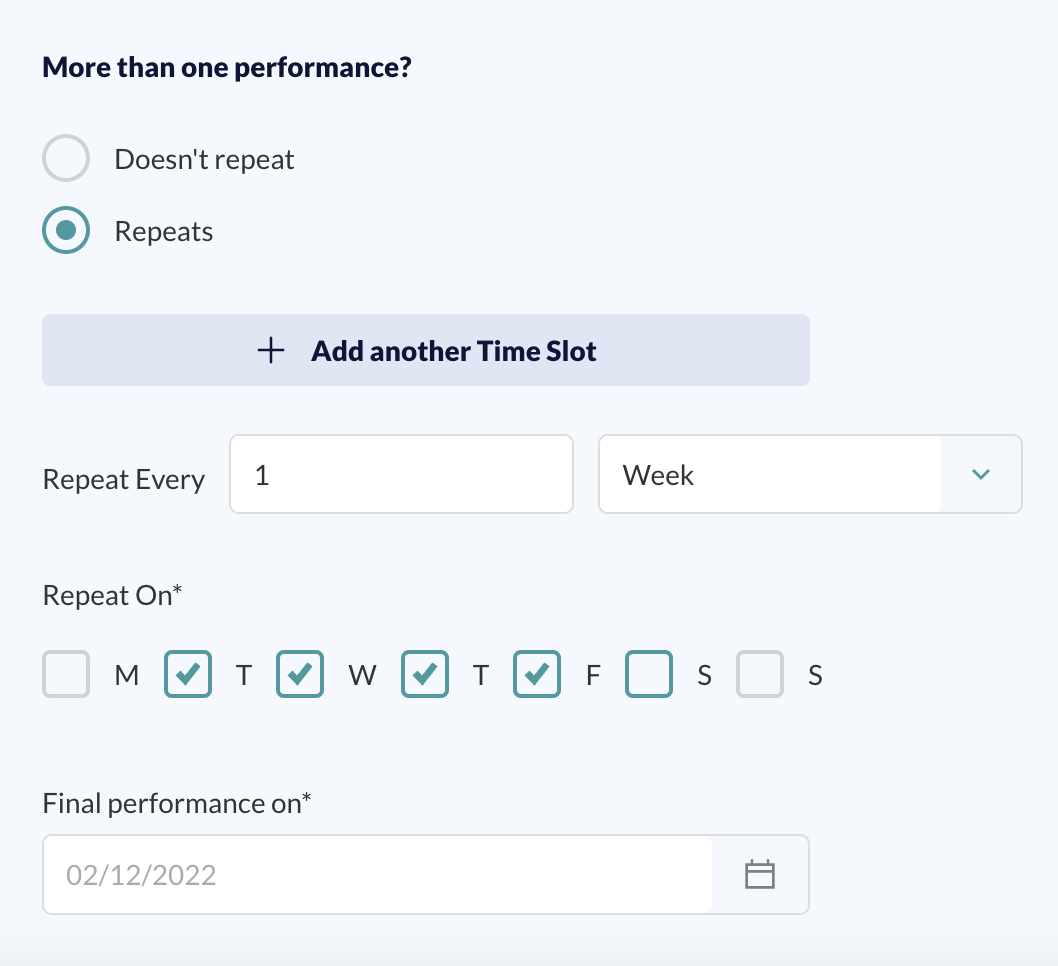
Task: Click the W day label text
Action: (362, 675)
